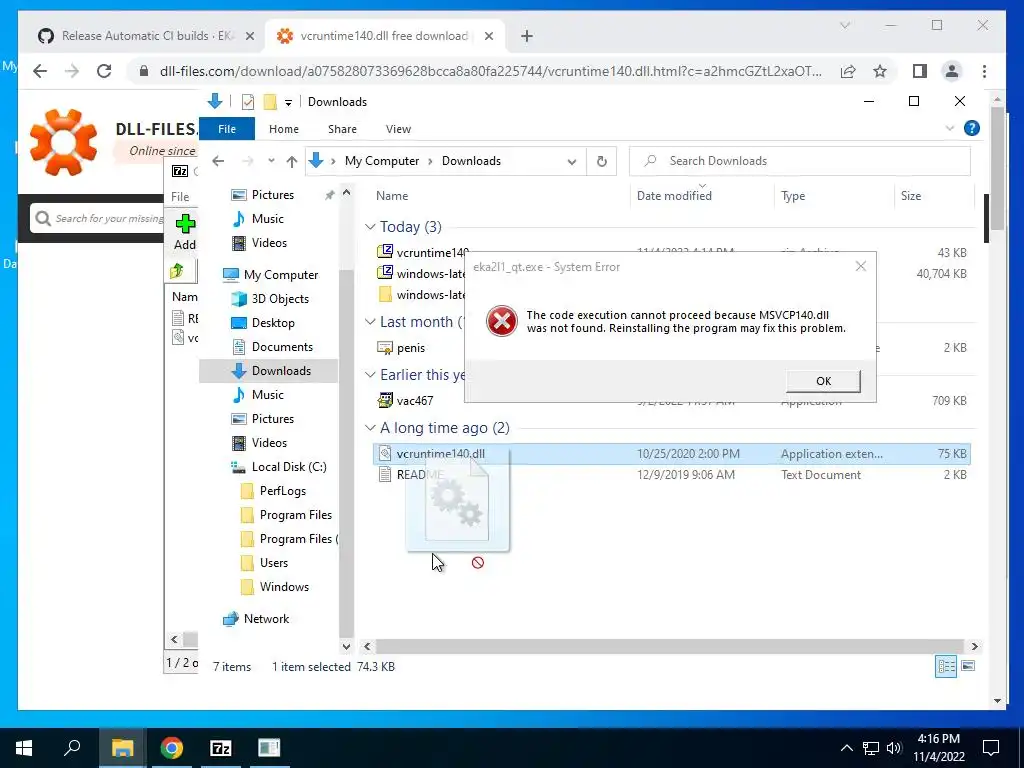Collapse the A long time ago (2) group

(370, 428)
